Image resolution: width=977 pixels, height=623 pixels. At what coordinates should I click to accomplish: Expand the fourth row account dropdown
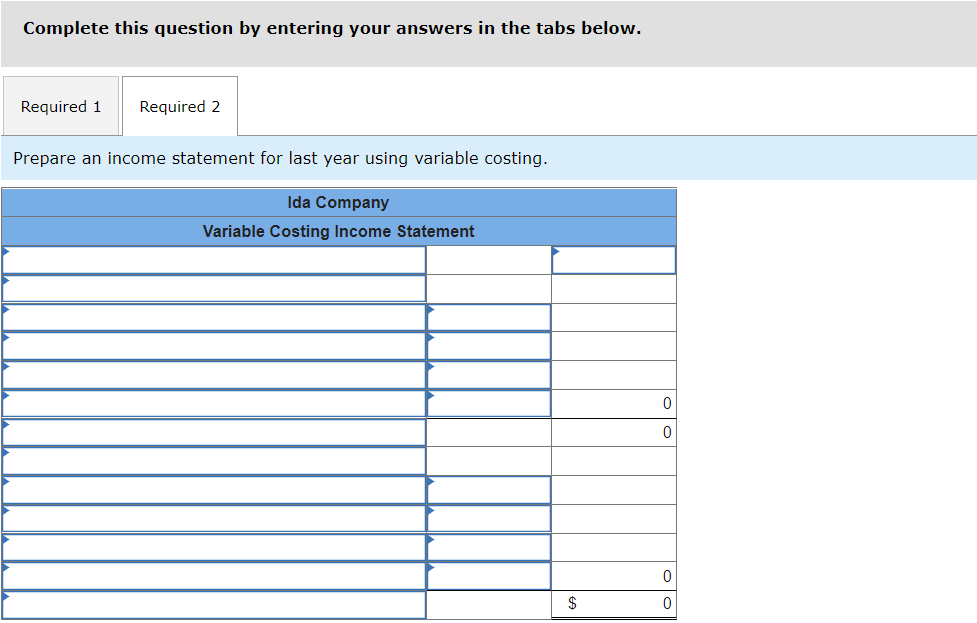coord(214,345)
